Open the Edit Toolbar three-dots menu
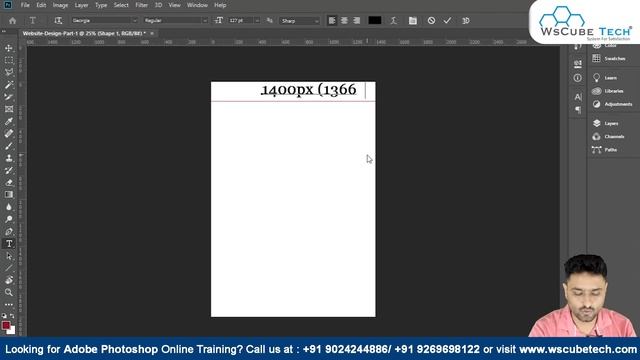The image size is (640, 360). click(9, 304)
